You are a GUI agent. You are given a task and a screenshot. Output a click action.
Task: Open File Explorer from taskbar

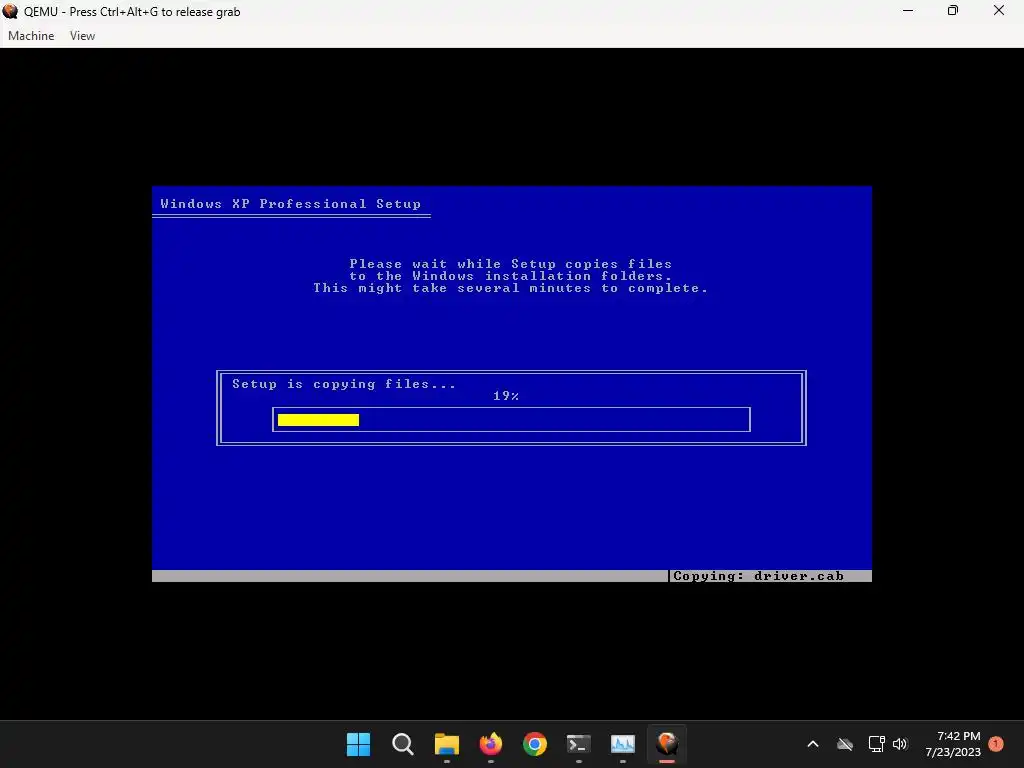pos(447,744)
